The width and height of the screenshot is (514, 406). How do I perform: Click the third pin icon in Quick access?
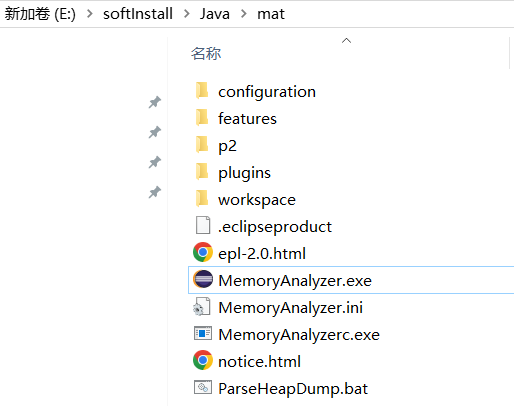(x=155, y=162)
